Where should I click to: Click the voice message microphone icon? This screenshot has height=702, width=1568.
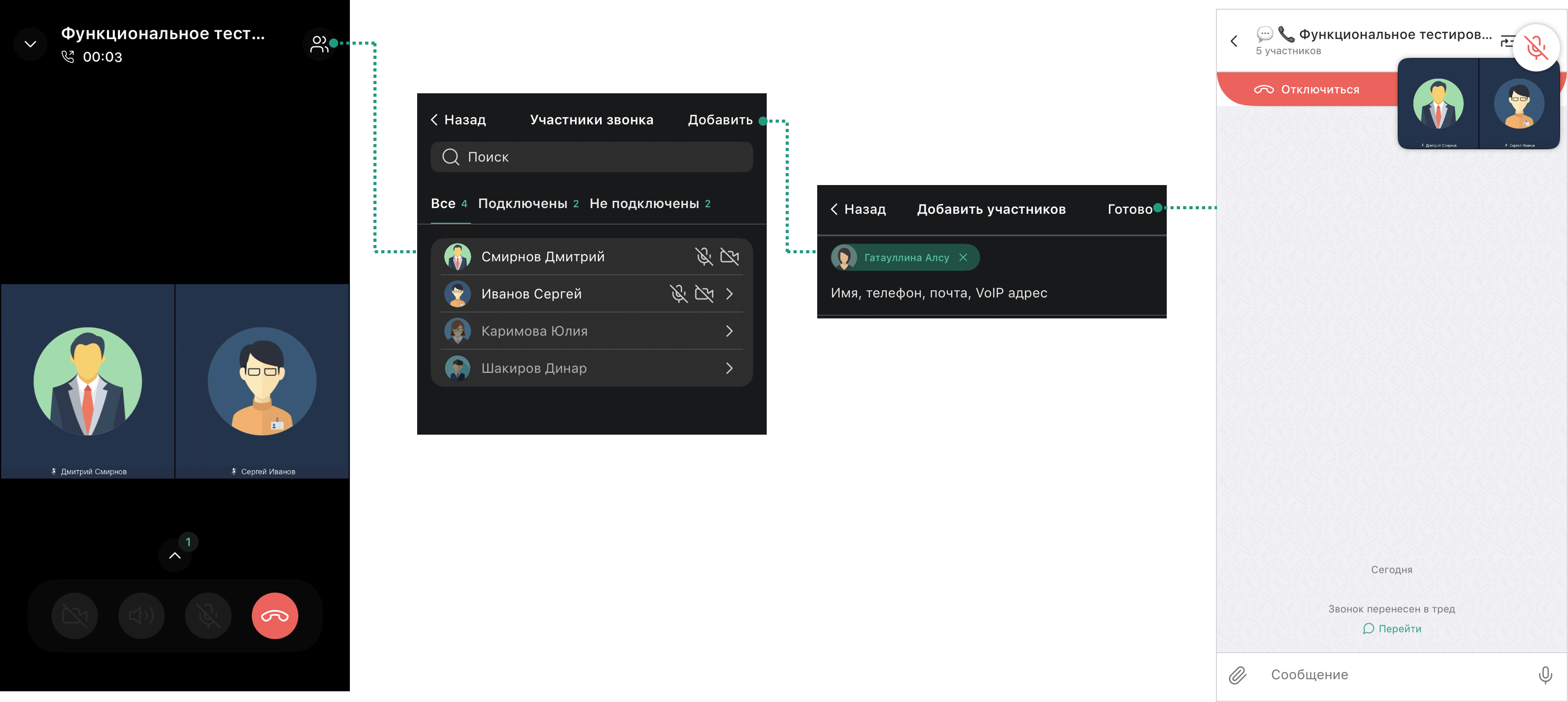coord(1545,674)
